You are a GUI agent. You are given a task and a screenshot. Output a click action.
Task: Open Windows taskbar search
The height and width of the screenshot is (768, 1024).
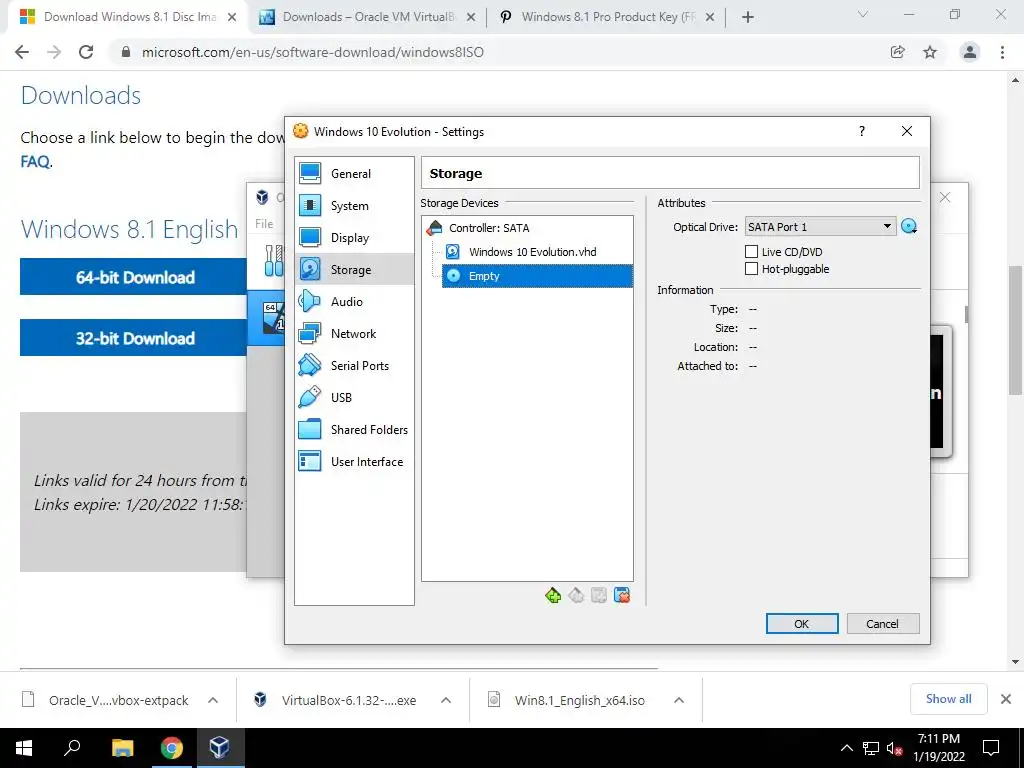(x=72, y=748)
